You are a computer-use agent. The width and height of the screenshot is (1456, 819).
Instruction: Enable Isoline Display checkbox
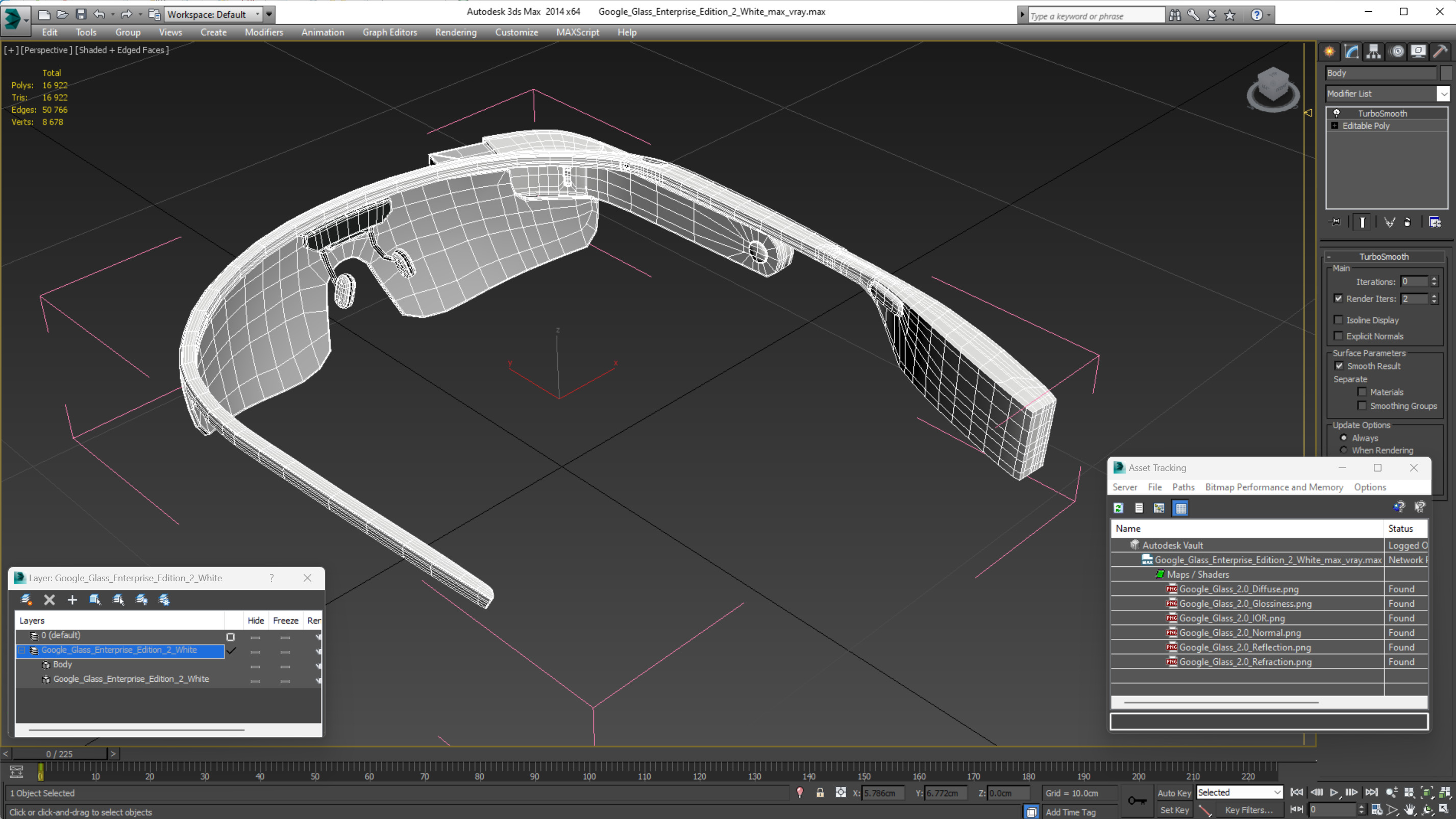1338,320
